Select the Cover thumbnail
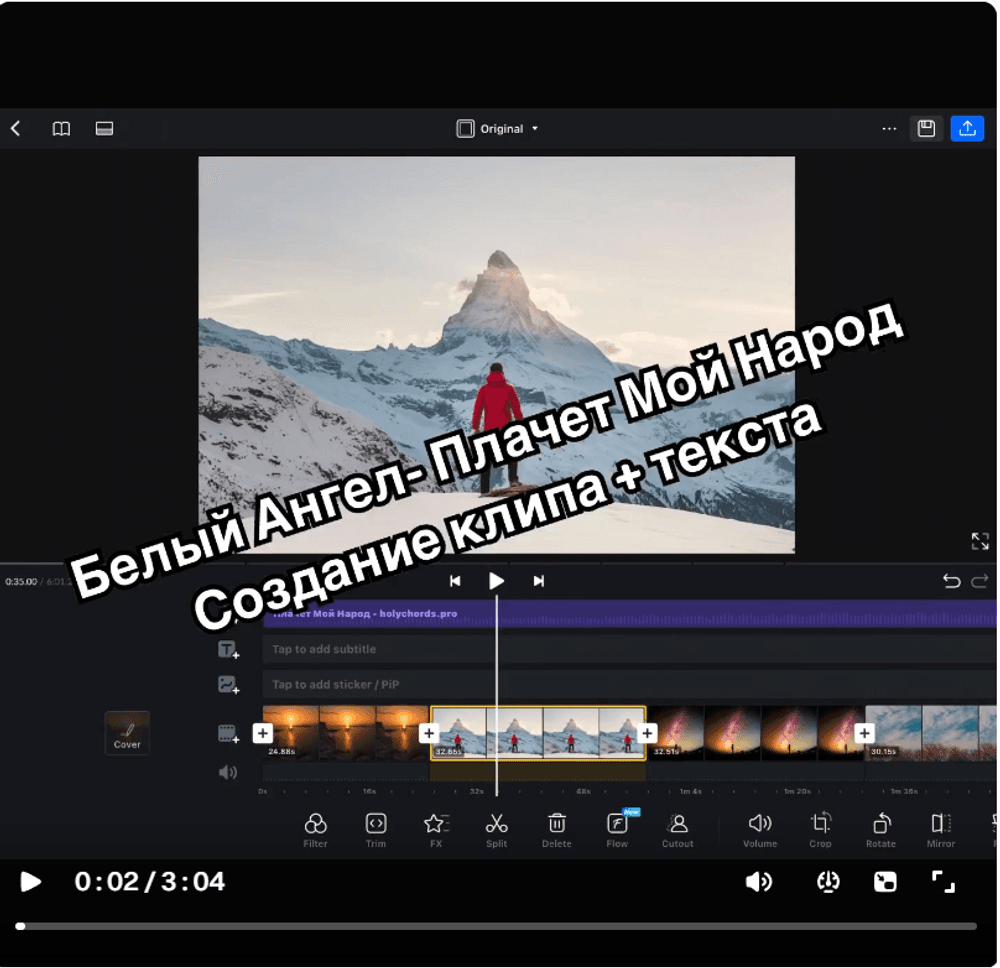The image size is (1000, 968). [x=127, y=732]
